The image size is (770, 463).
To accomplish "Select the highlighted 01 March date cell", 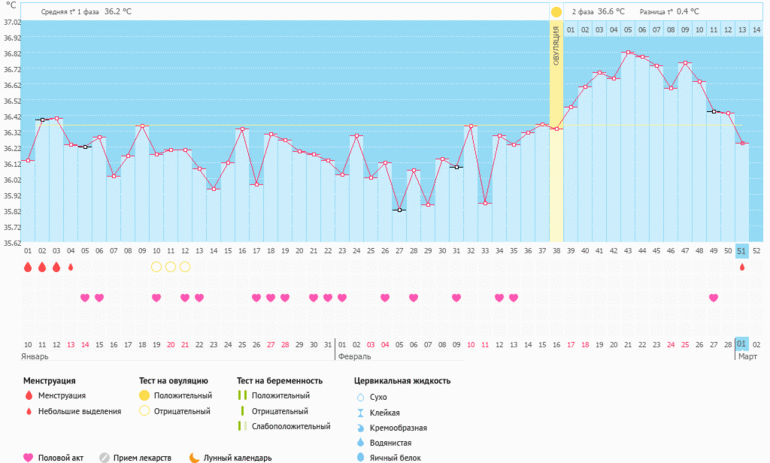I will [x=742, y=343].
